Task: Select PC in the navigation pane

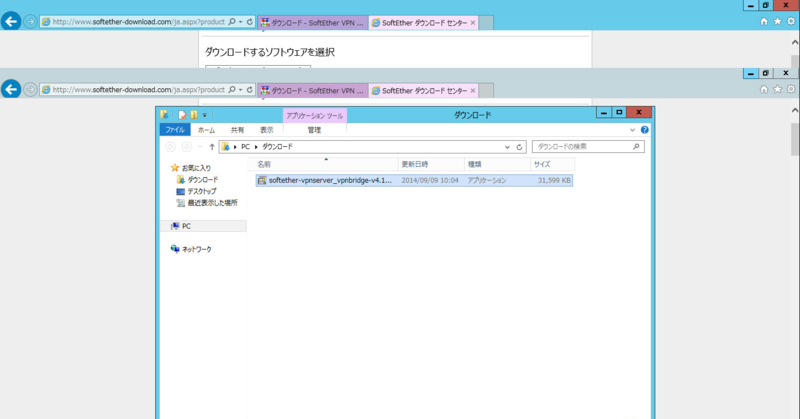Action: click(x=186, y=226)
